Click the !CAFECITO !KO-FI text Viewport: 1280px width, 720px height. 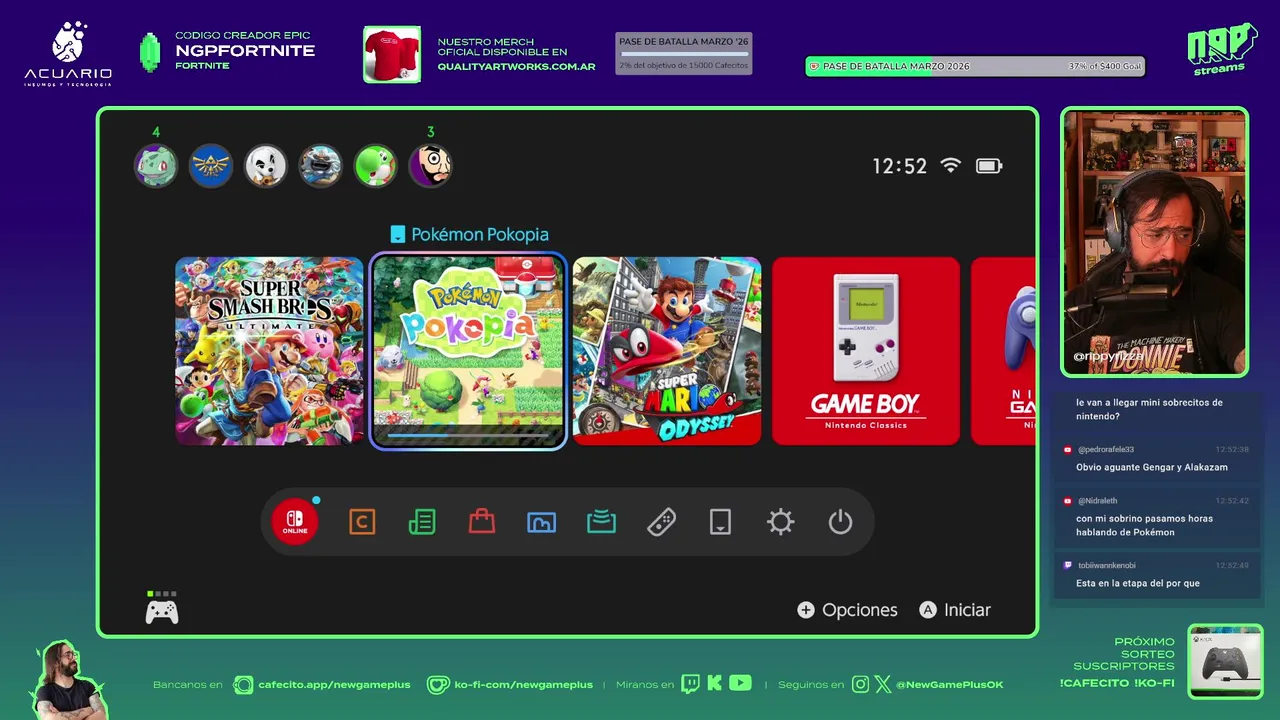(x=1117, y=683)
